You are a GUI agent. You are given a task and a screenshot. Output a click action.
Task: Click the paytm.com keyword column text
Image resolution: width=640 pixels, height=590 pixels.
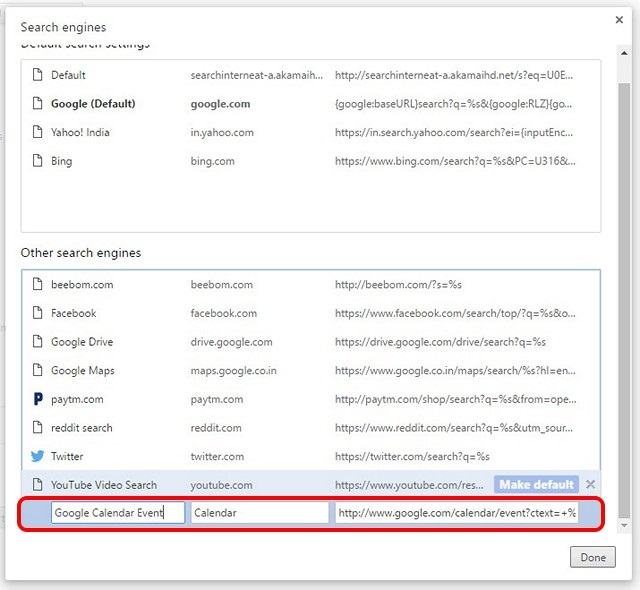[217, 399]
